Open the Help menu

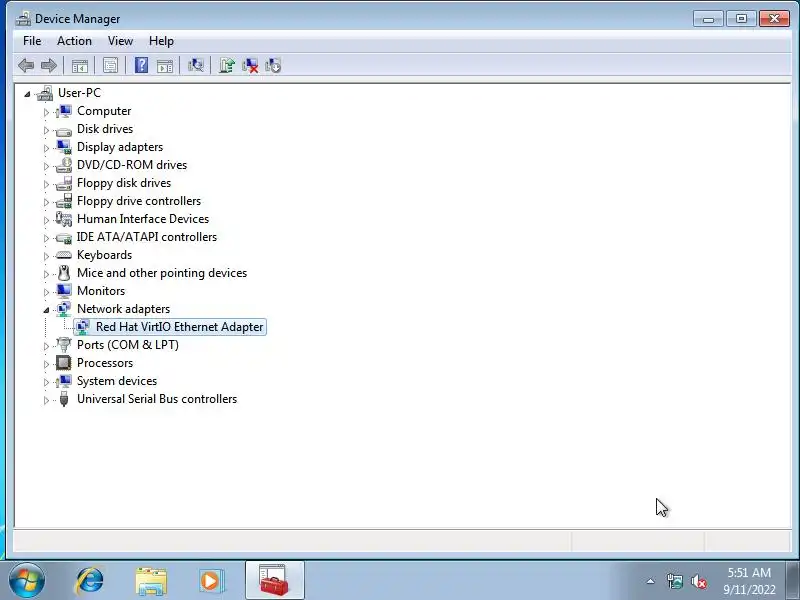161,41
